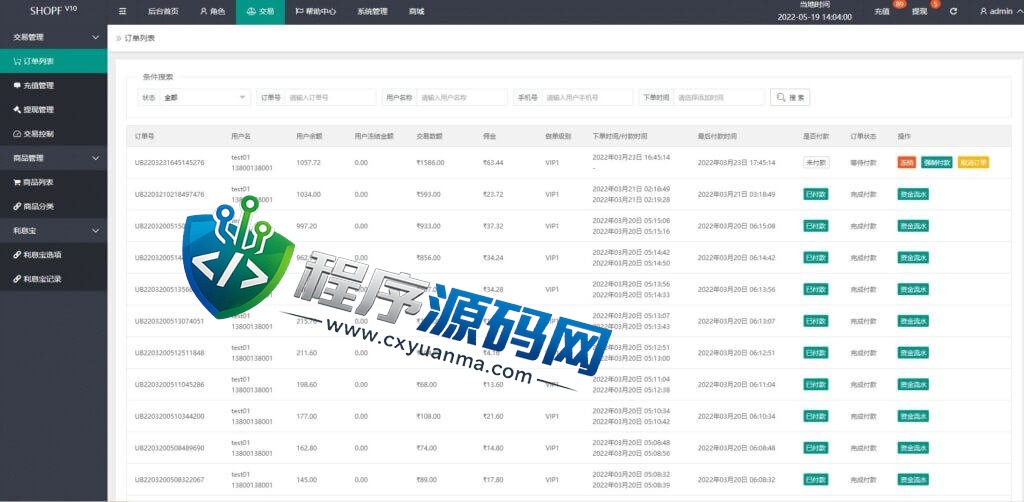This screenshot has width=1024, height=502.
Task: Click the flag icon beside 帮助中心
Action: coord(299,11)
